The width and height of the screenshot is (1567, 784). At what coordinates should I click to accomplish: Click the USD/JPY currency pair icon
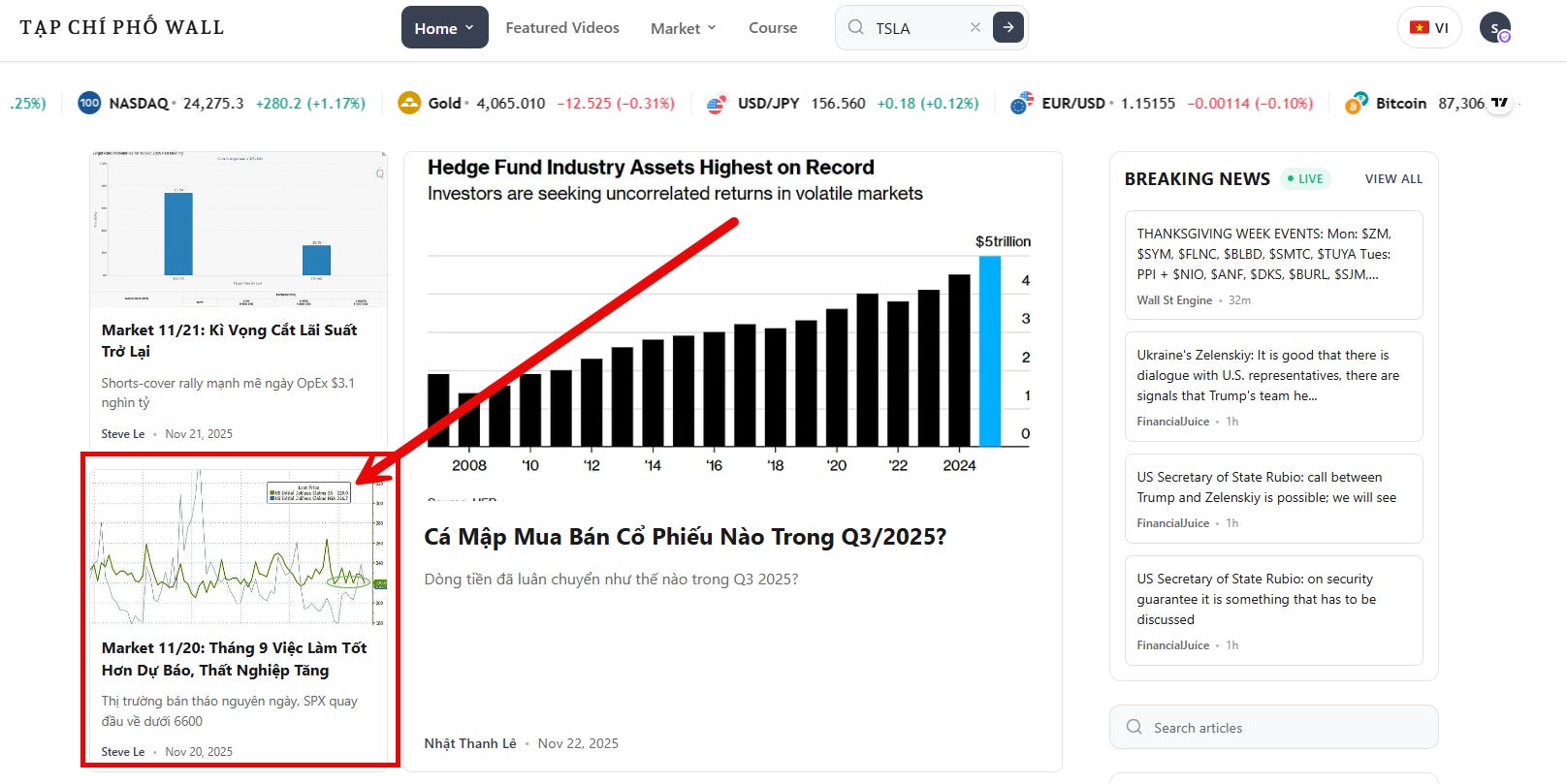717,104
